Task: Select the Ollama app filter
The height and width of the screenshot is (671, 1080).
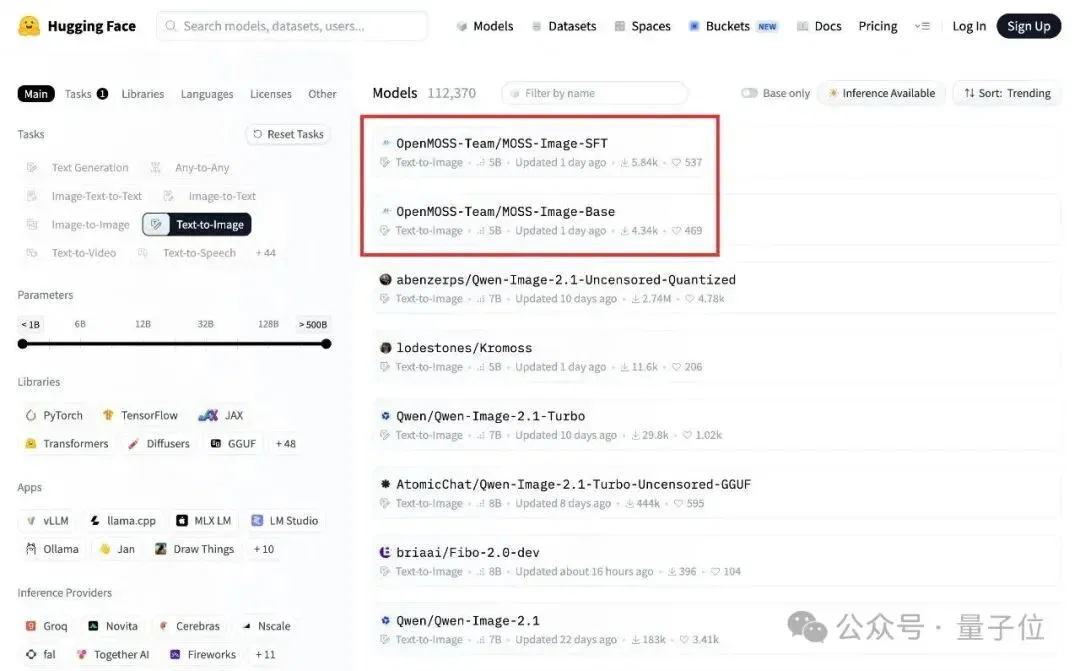Action: click(x=52, y=549)
